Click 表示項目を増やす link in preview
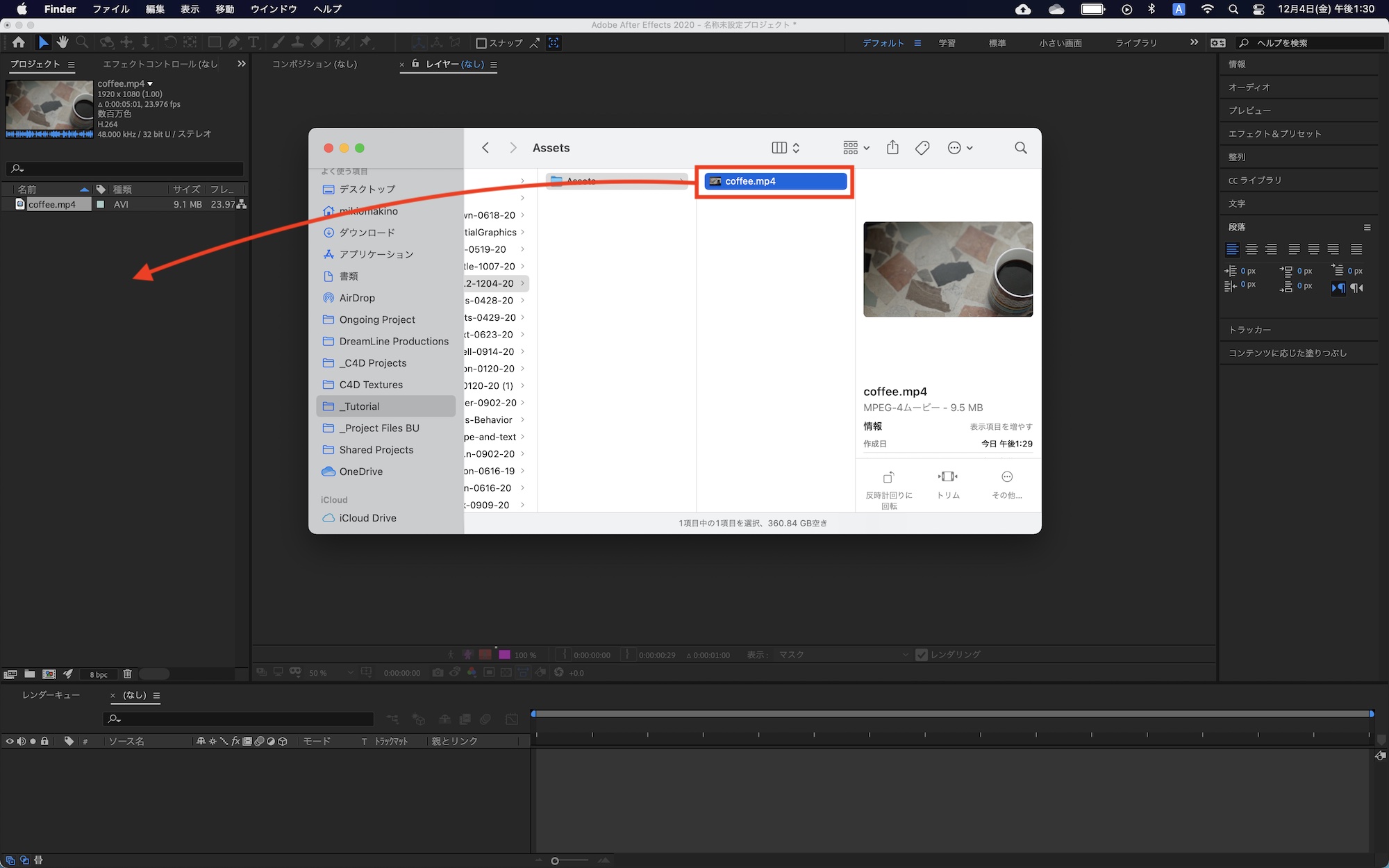Screen dimensions: 1389x868 pos(1001,426)
